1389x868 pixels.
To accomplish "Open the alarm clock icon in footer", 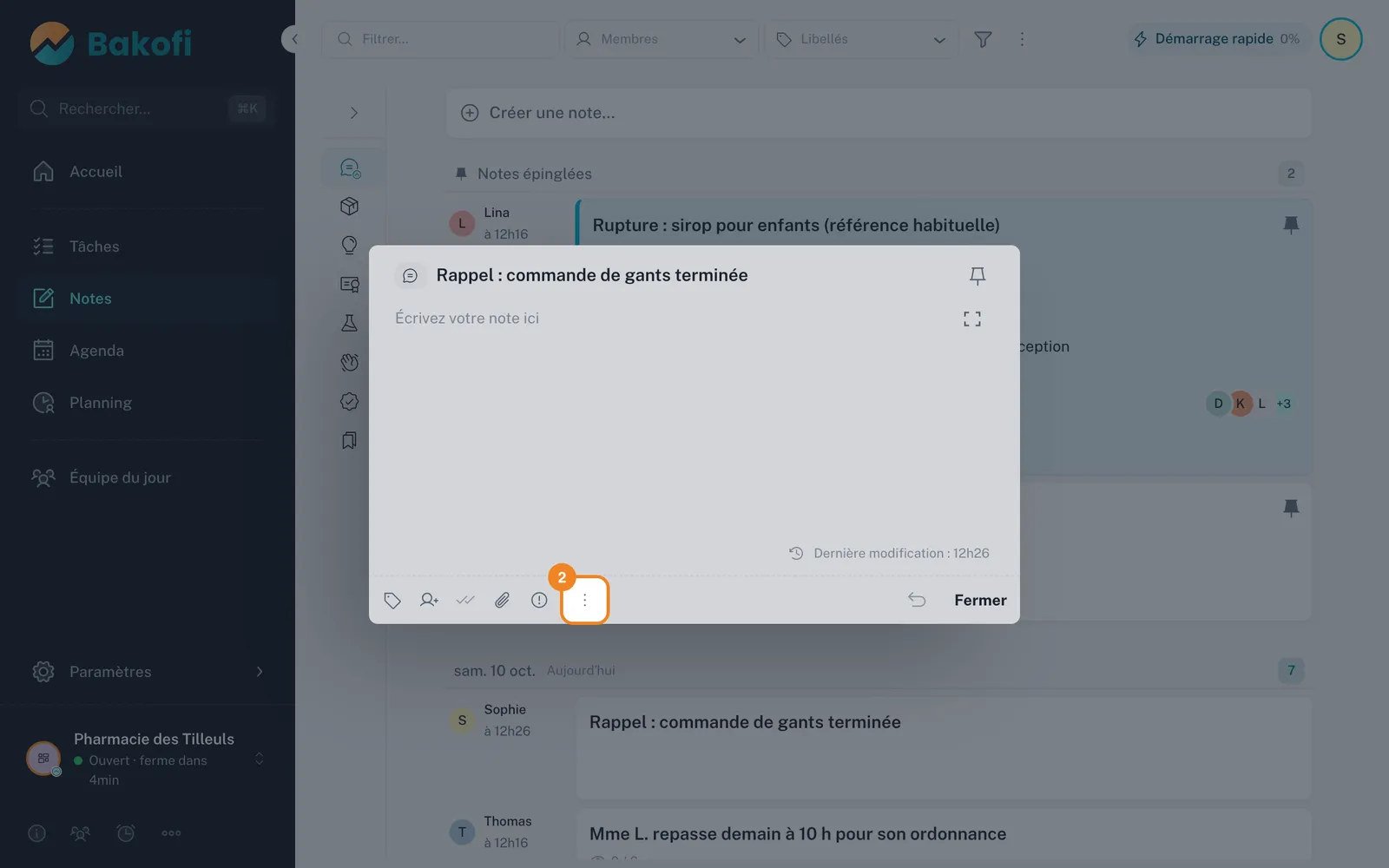I will [x=126, y=833].
